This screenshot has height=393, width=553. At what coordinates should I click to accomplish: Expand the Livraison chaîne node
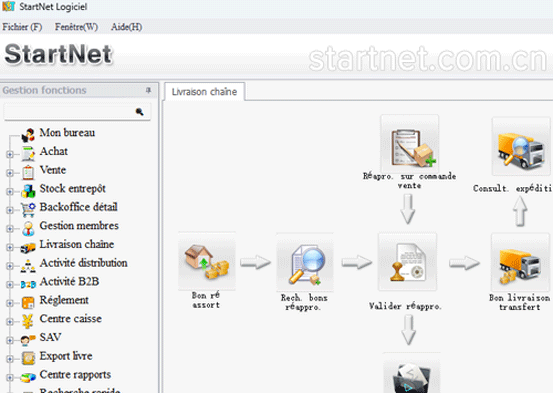click(x=10, y=247)
